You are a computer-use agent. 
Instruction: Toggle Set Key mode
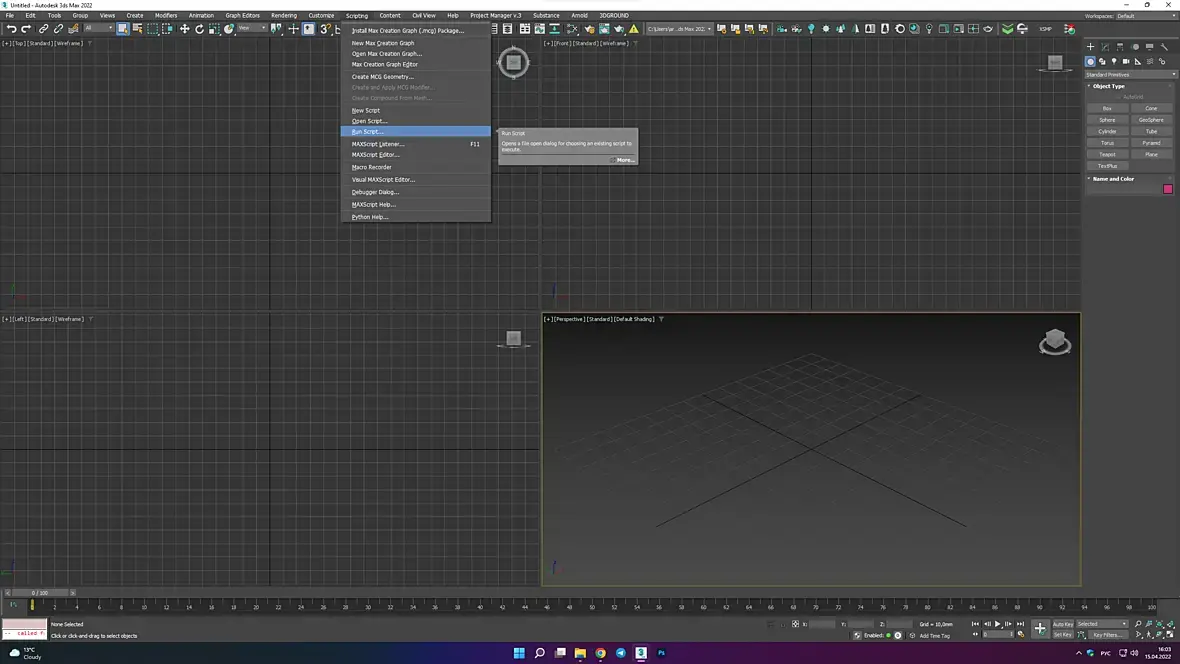pyautogui.click(x=1062, y=635)
